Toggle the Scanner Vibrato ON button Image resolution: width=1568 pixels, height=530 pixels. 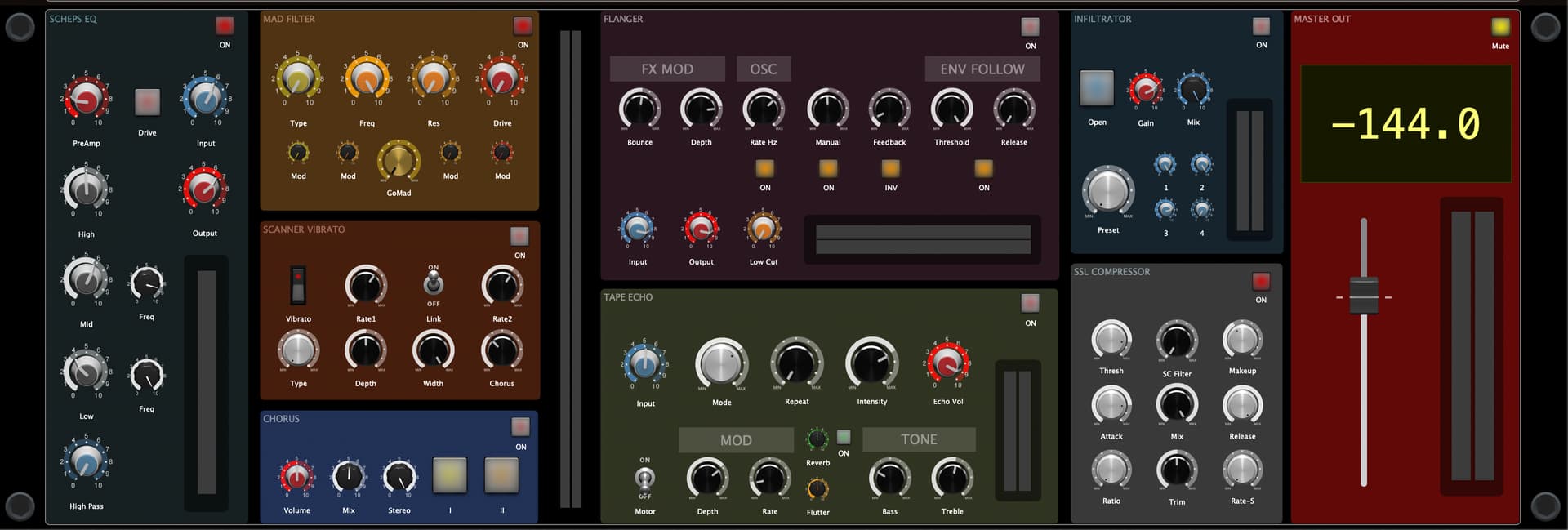click(519, 237)
